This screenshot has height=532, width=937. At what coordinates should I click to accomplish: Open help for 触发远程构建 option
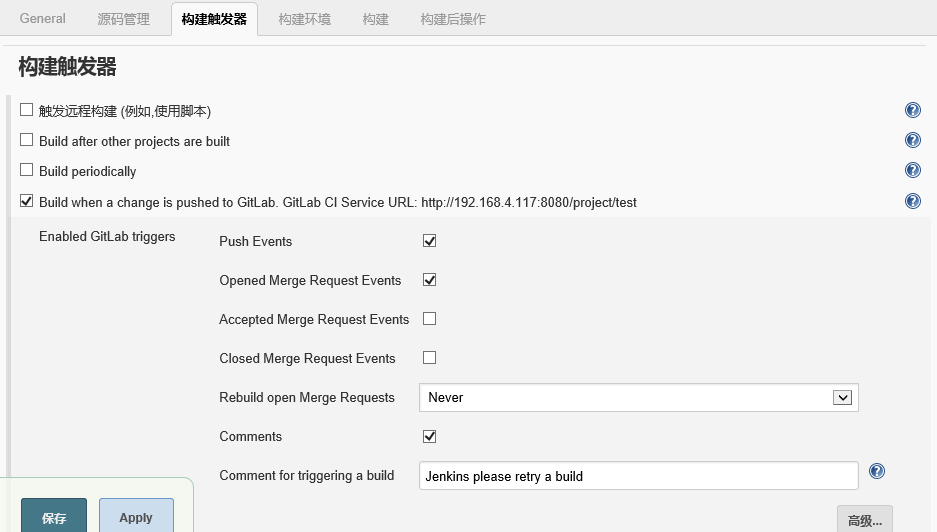coord(912,111)
